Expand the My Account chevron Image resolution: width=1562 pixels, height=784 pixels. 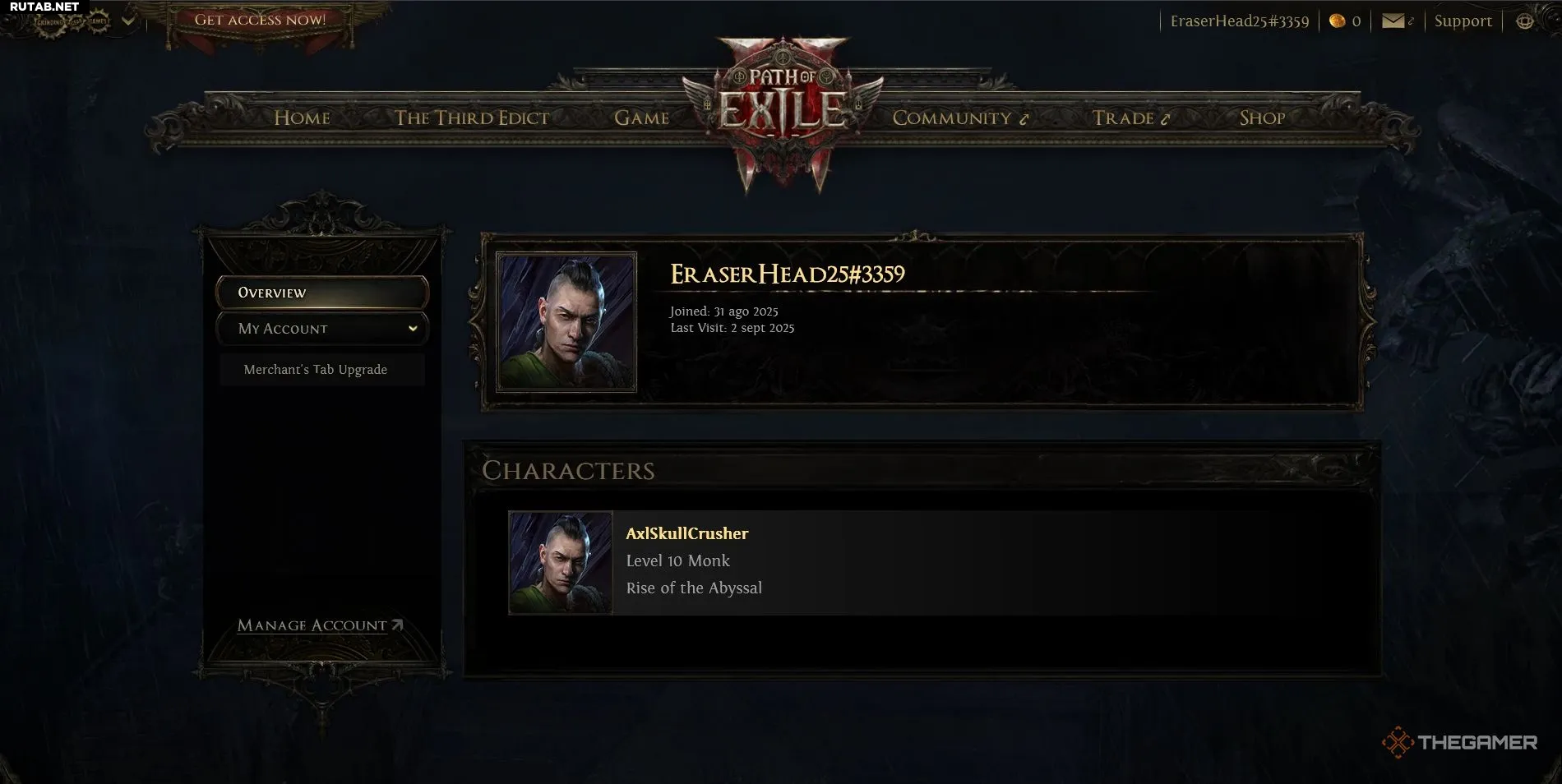coord(413,329)
